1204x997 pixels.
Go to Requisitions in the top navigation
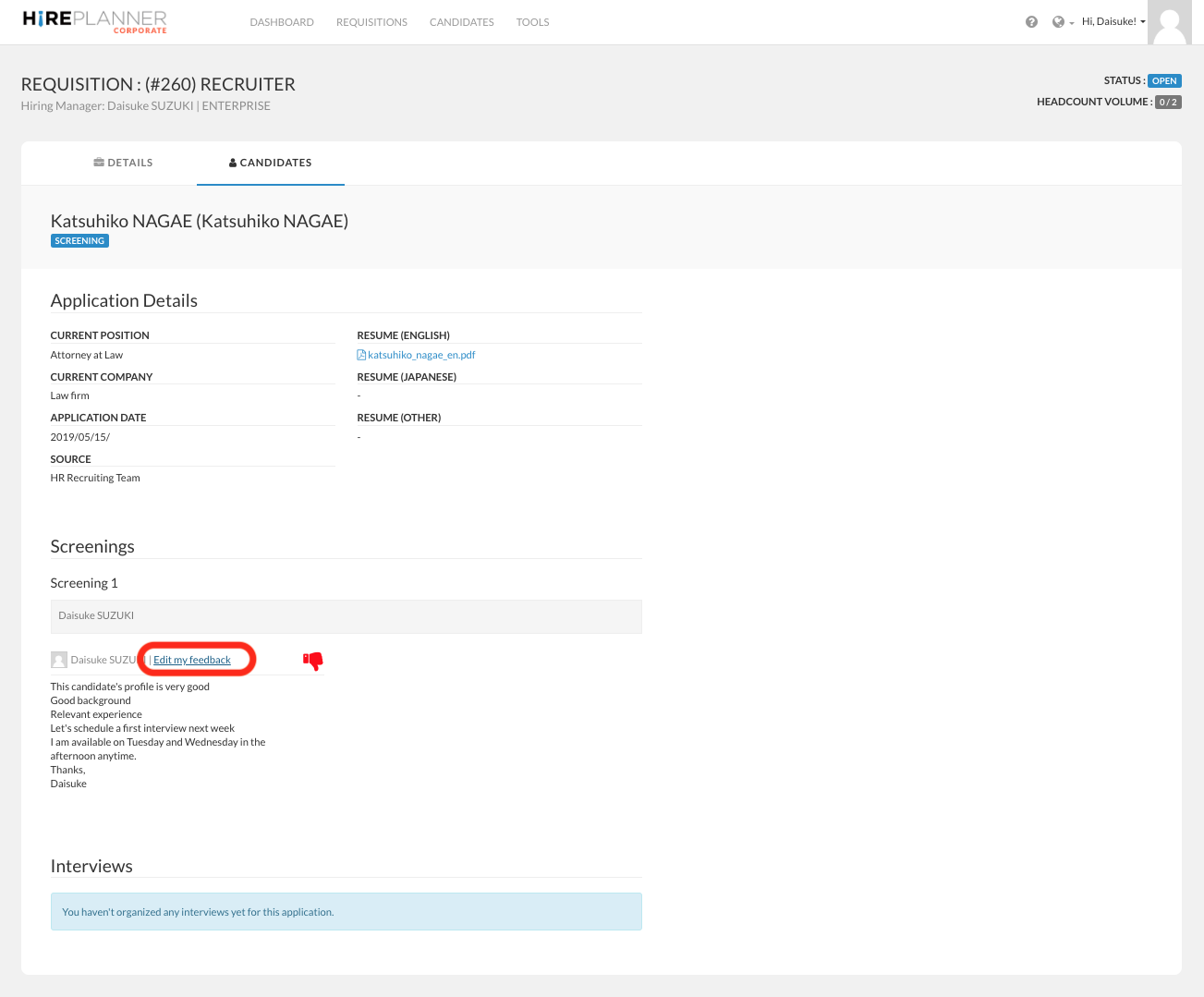pos(371,22)
